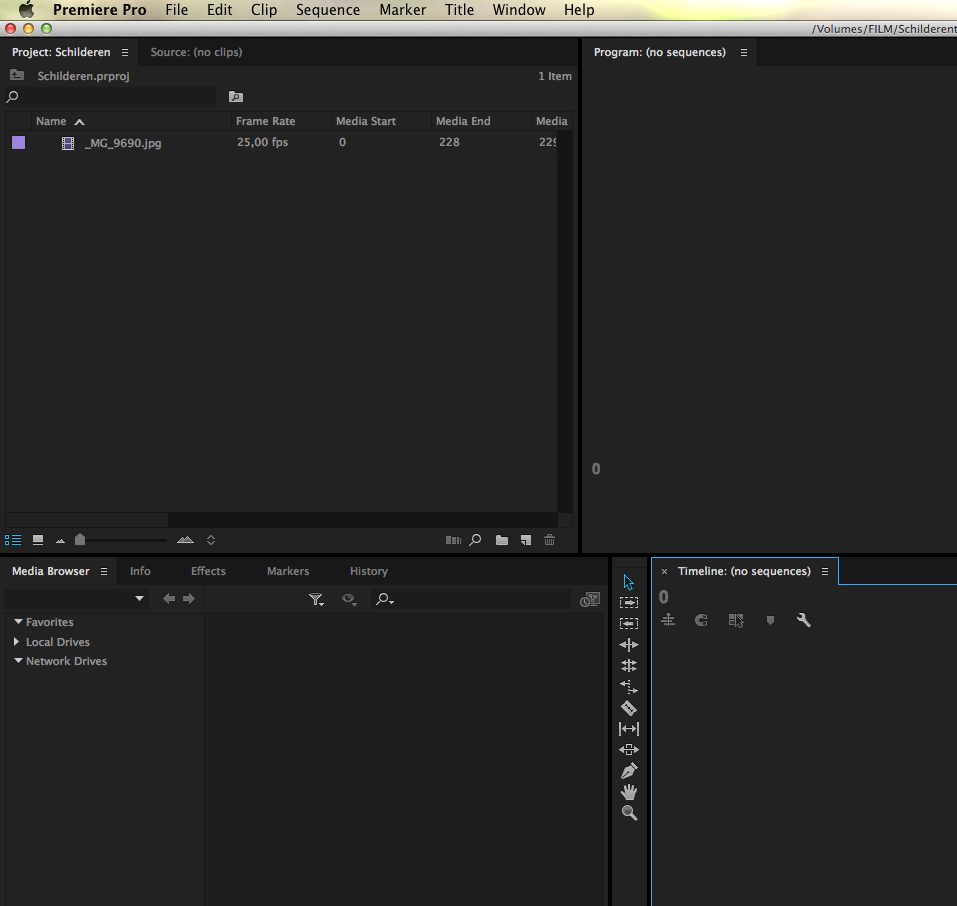Switch Project panel to Icon view
The width and height of the screenshot is (957, 906).
coord(38,540)
